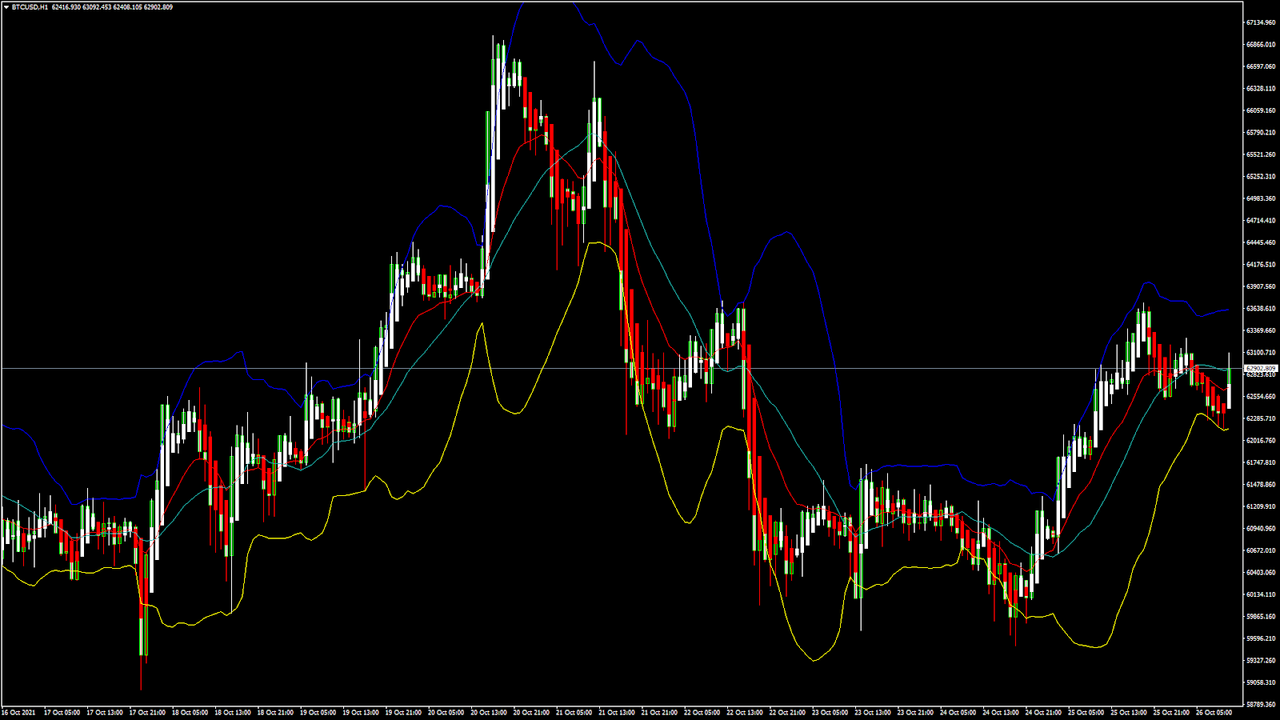Click the 20 Oct 13:00 time label

490,713
